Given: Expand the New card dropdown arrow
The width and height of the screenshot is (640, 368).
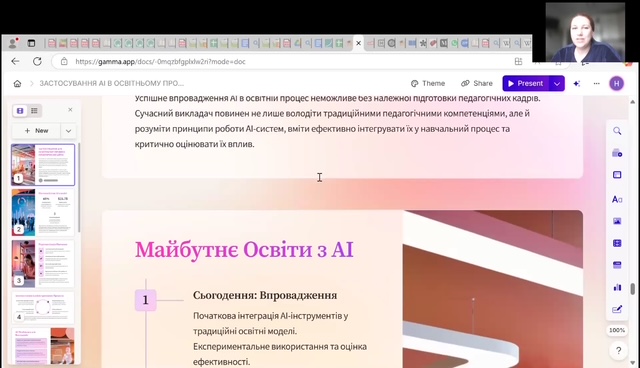Looking at the screenshot, I should [68, 131].
